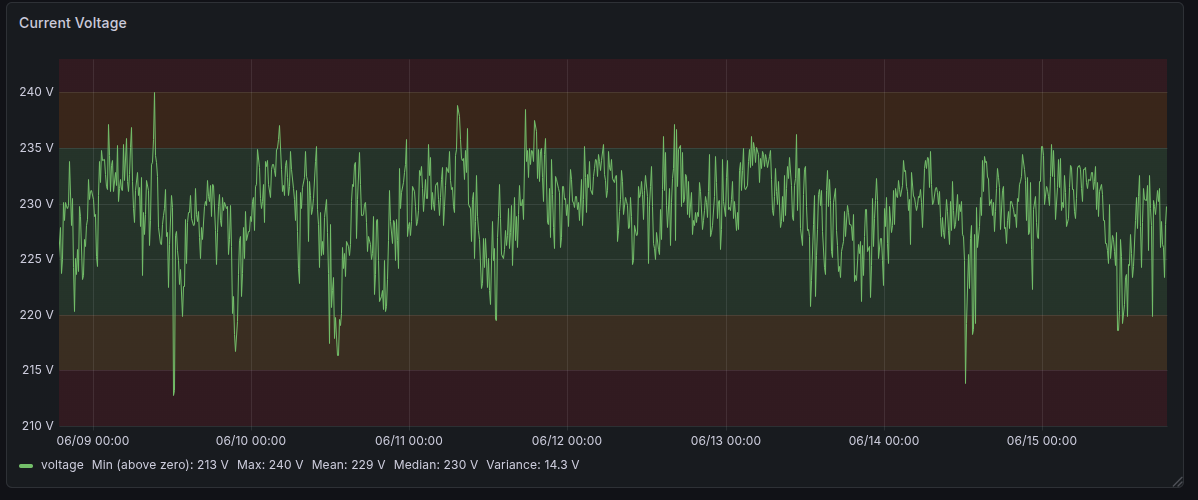Click the 06/13 00:00 time axis label
1198x500 pixels.
click(726, 441)
